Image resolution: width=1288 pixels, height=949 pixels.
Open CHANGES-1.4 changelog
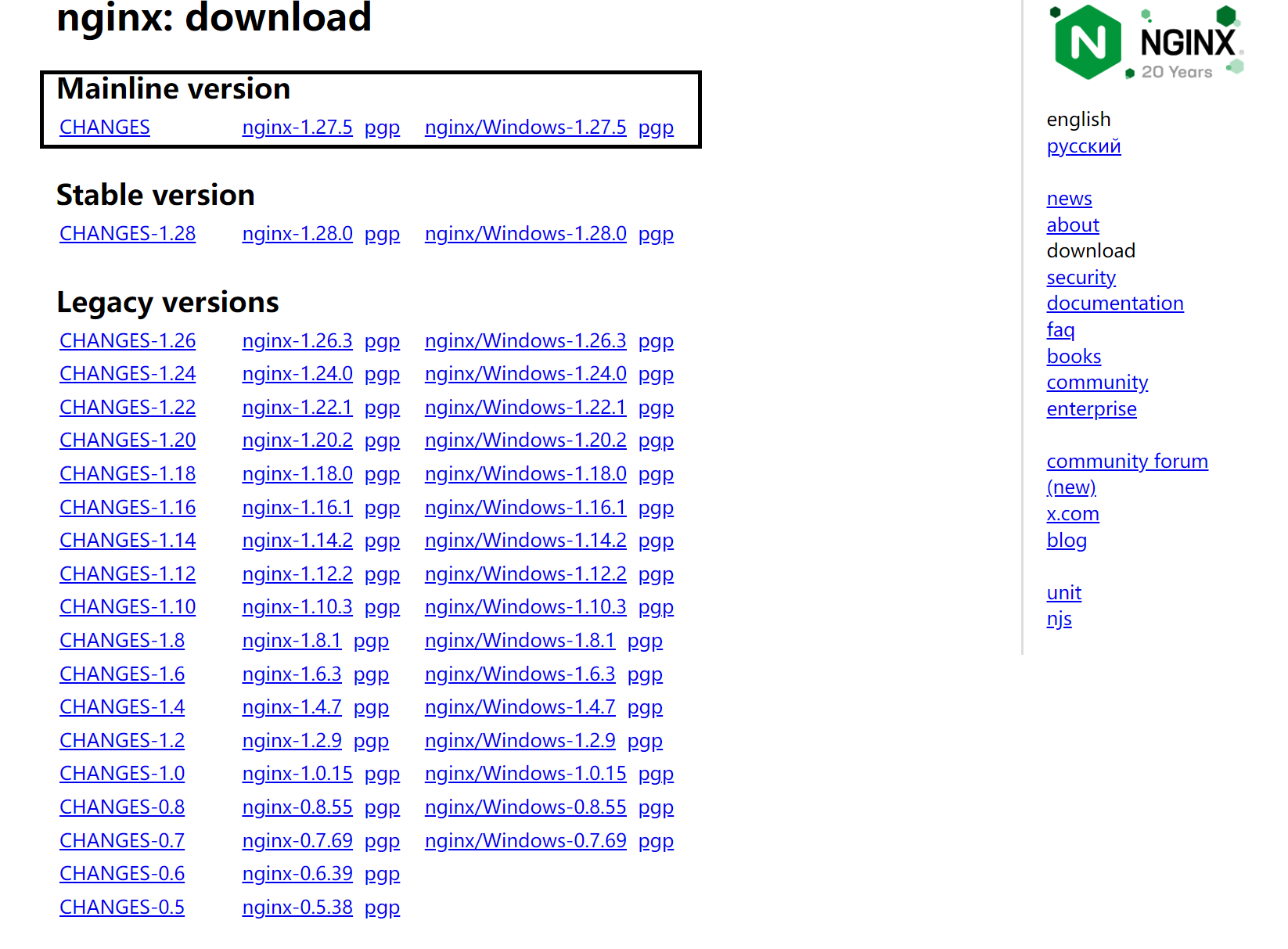pyautogui.click(x=122, y=707)
